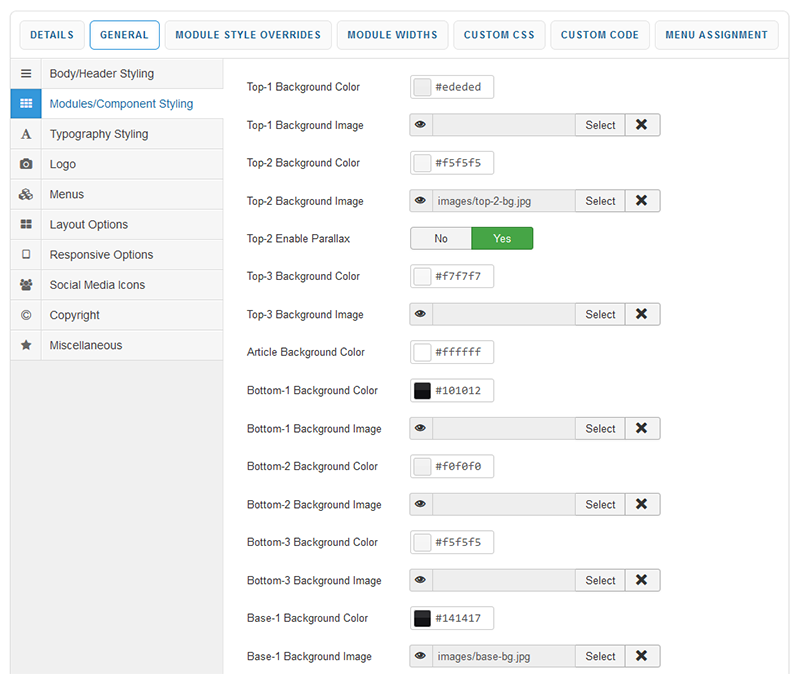Click the Responsive Options tablet icon
Viewport: 800px width, 674px height.
point(26,255)
